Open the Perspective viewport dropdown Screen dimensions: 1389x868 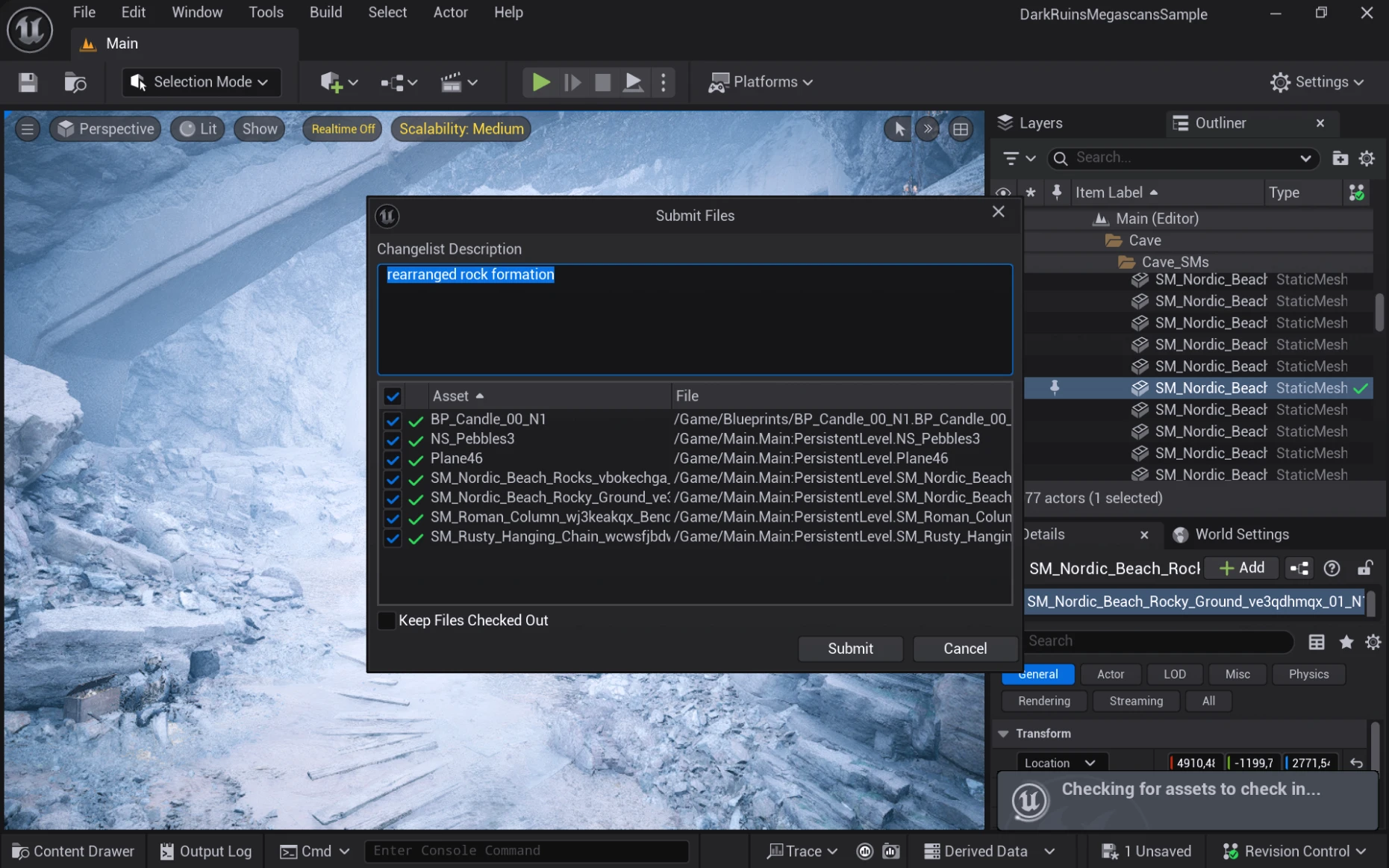104,128
